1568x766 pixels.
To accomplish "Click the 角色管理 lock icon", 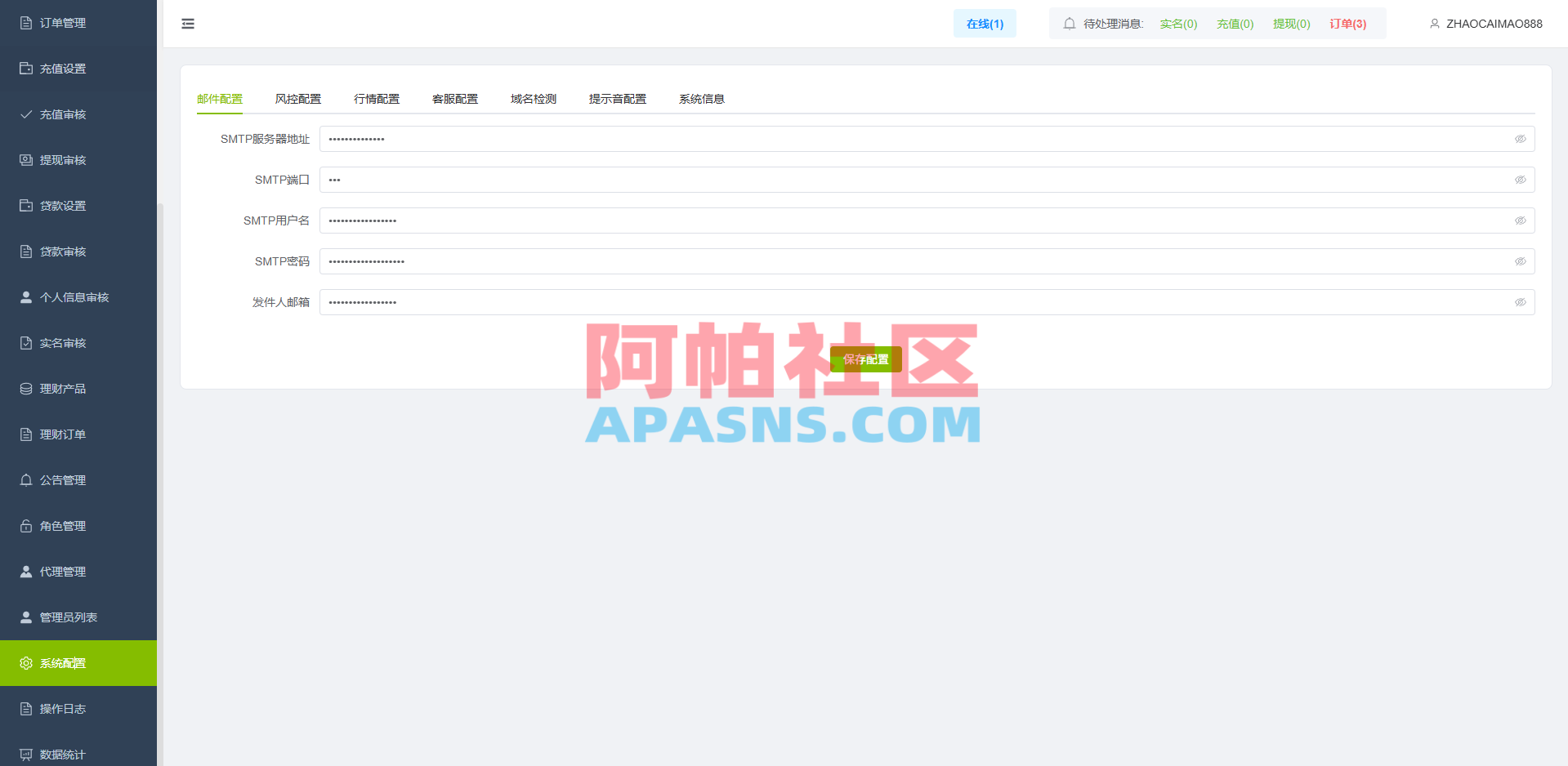I will click(x=26, y=526).
